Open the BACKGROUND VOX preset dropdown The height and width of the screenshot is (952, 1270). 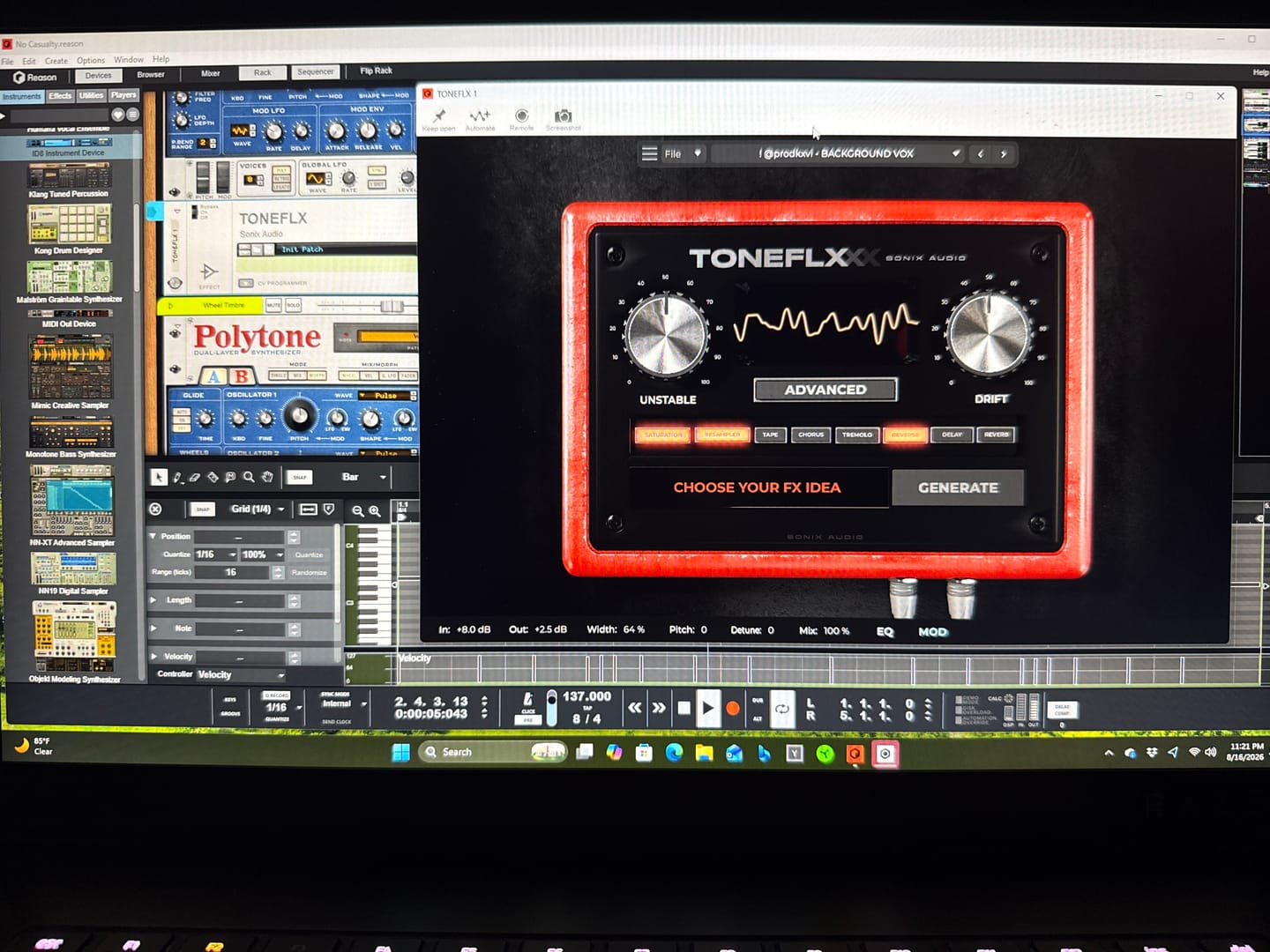(837, 153)
